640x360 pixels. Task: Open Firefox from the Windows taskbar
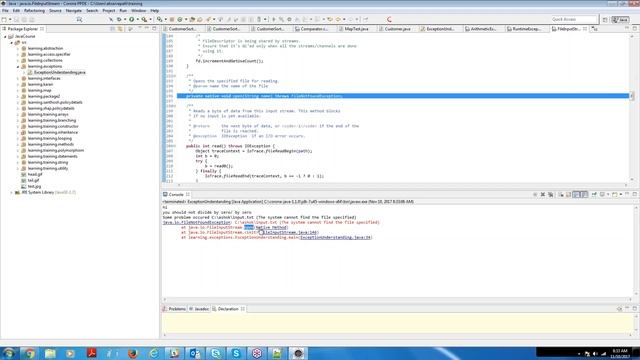coord(133,353)
